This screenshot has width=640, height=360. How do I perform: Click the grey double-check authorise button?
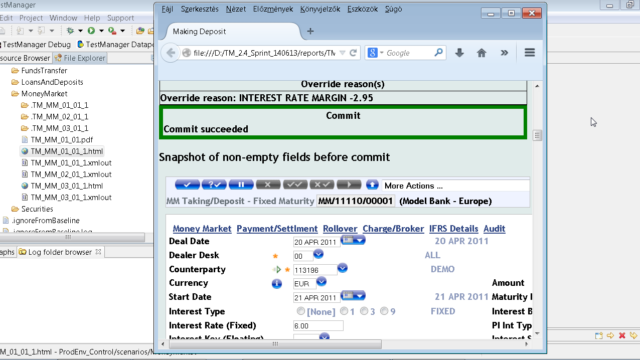click(295, 185)
